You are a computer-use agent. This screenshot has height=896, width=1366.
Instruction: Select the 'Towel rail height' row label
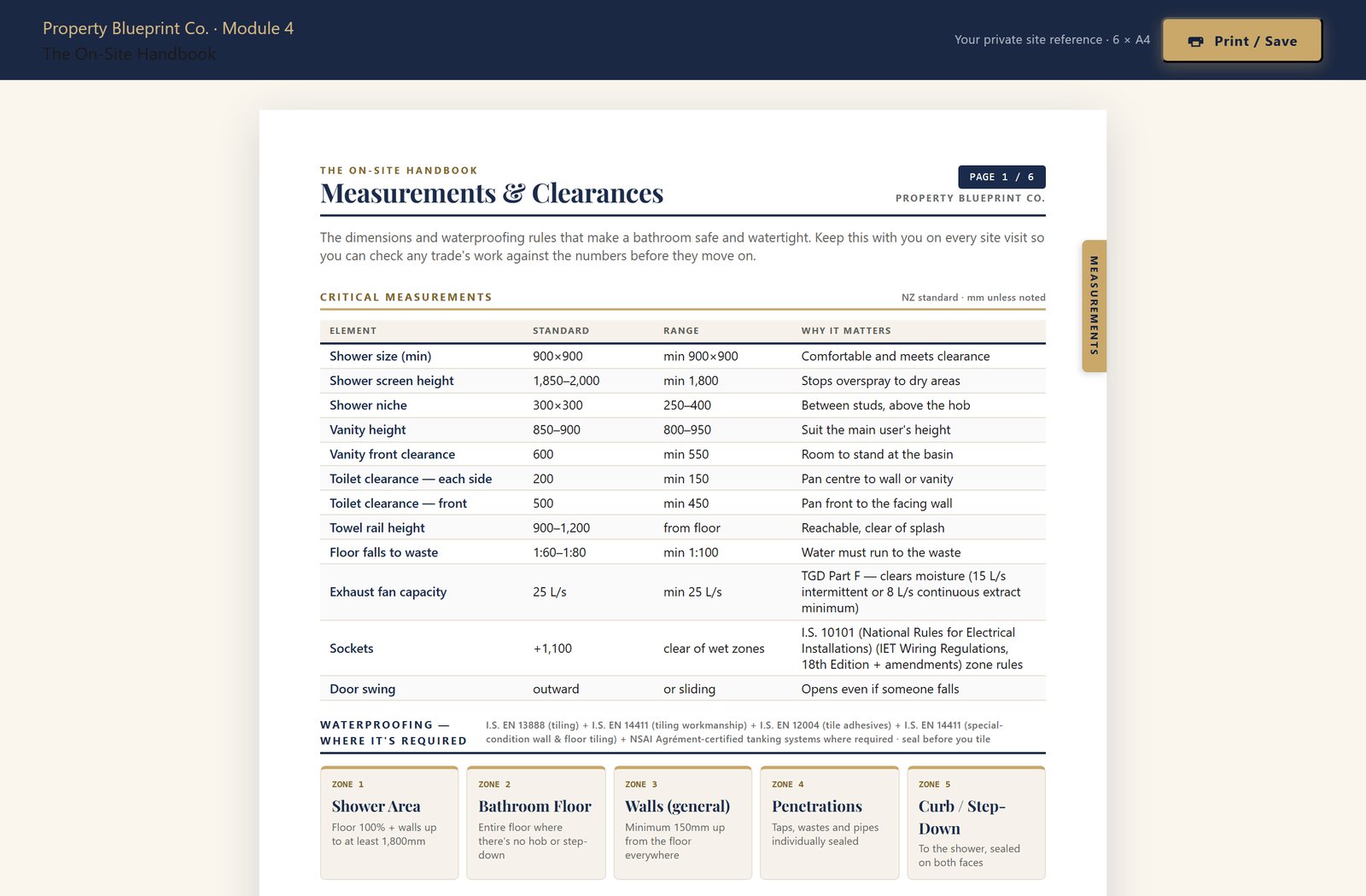(x=377, y=528)
